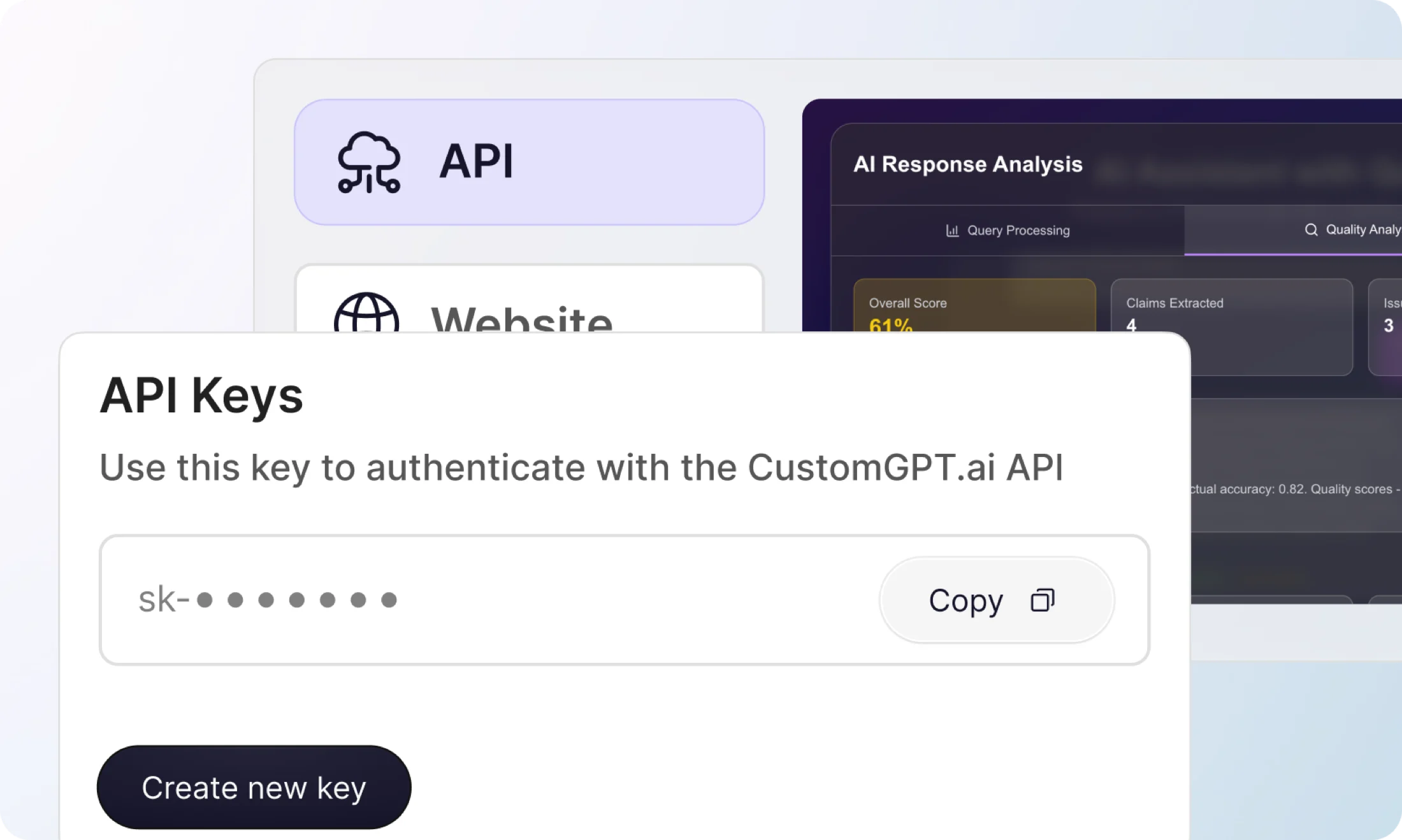Click the bar chart icon on Query Processing
The height and width of the screenshot is (840, 1402).
tap(952, 231)
